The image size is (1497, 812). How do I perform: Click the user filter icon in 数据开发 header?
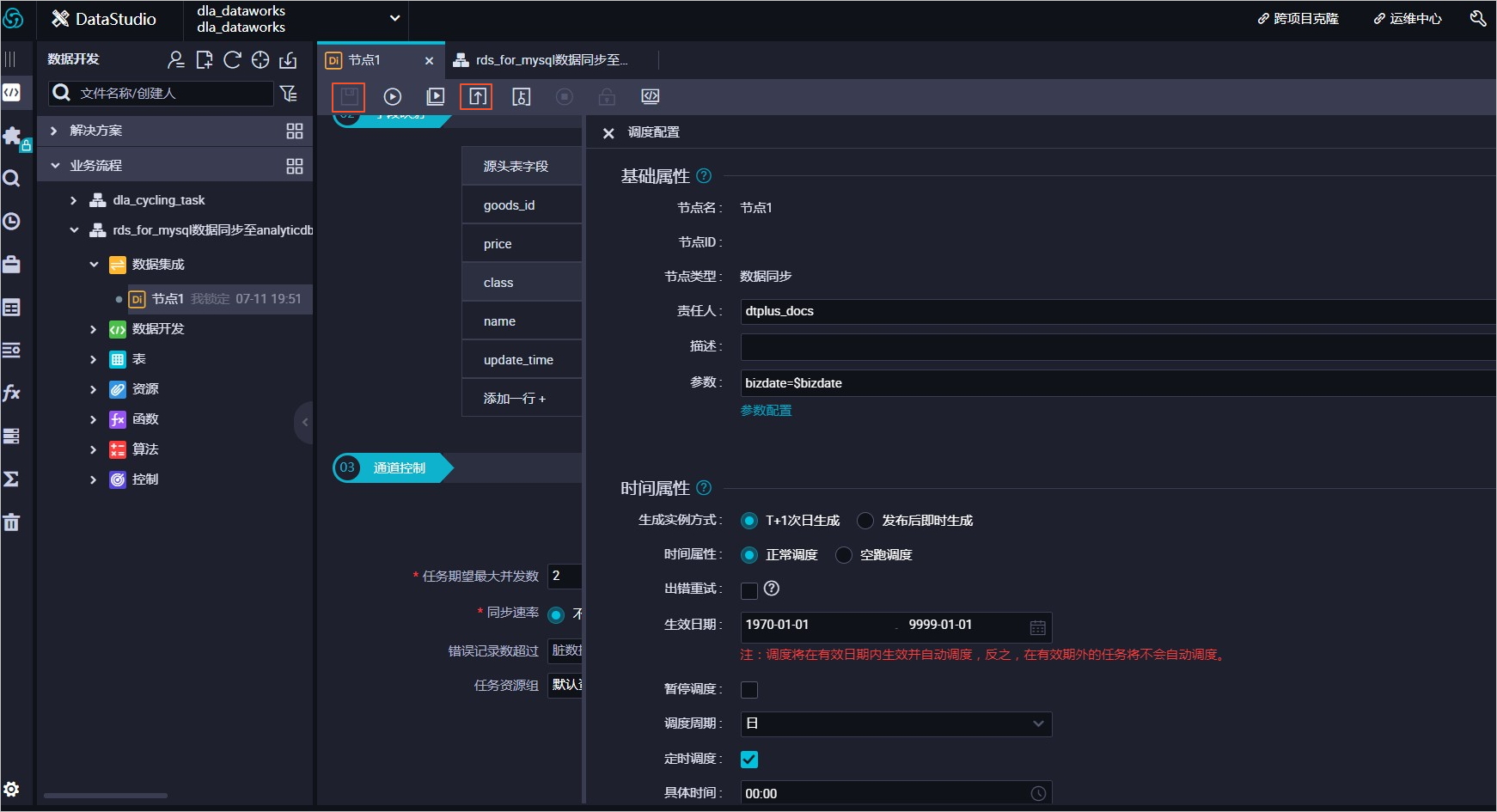(175, 59)
